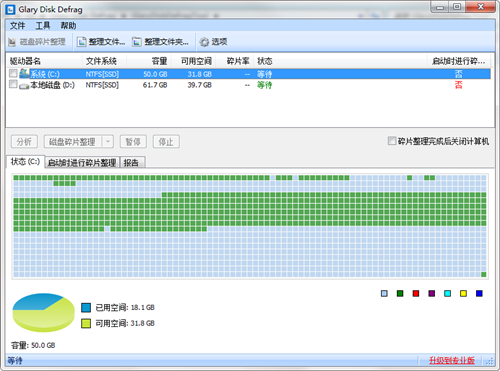
Task: Click the 31.8 GB cell in C: row
Action: pos(200,74)
